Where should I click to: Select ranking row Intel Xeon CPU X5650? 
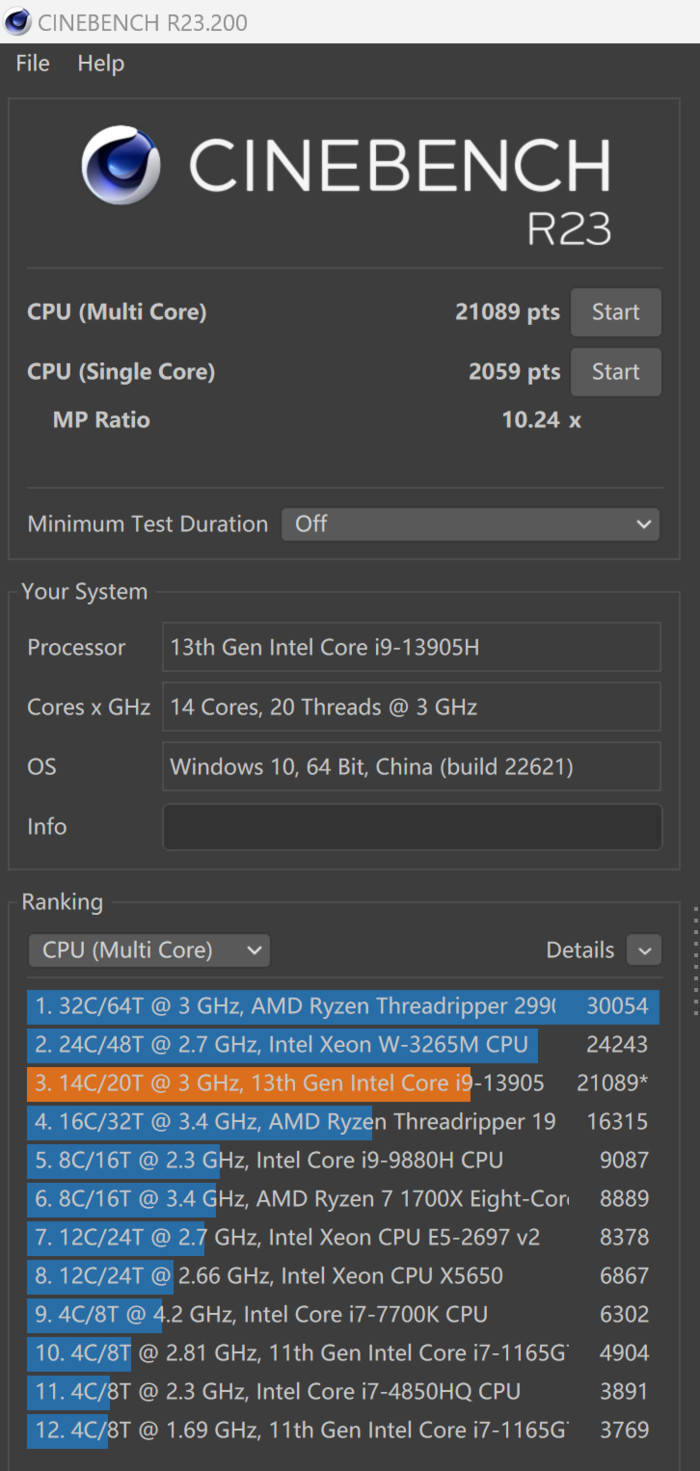[x=343, y=1276]
